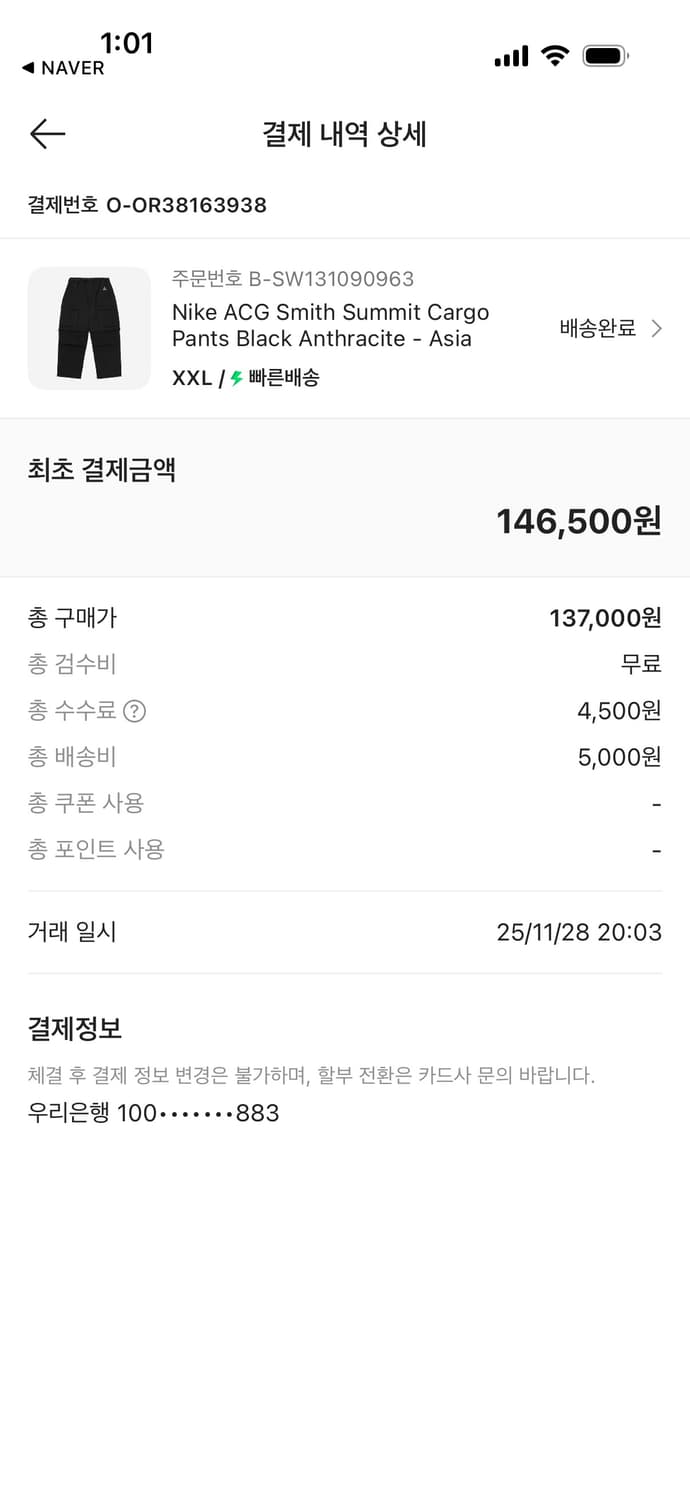
Task: Open the 결제정보 section header
Action: (72, 1028)
